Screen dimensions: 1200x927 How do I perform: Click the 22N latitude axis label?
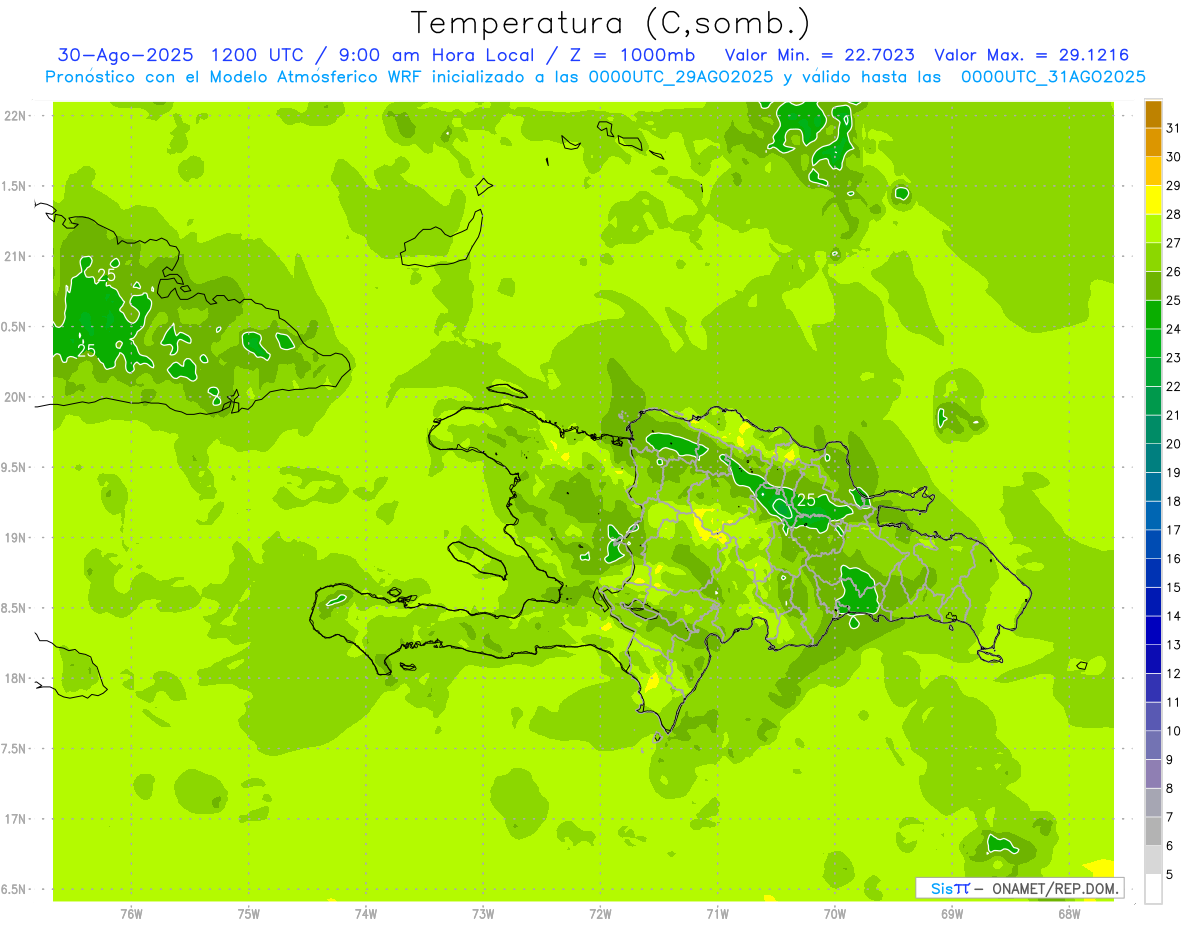[16, 115]
